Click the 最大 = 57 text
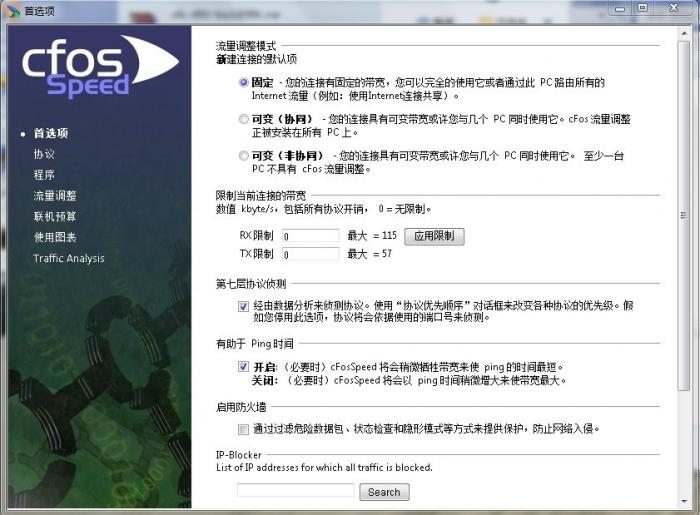The image size is (700, 515). coord(370,254)
